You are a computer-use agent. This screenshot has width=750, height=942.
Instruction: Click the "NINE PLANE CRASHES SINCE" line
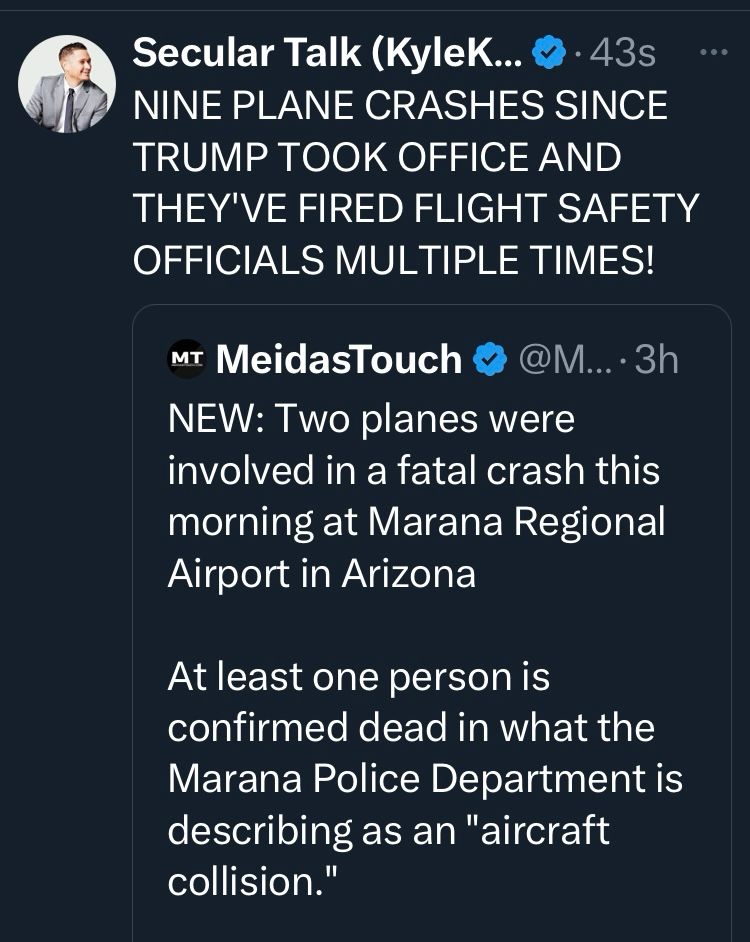(x=400, y=105)
